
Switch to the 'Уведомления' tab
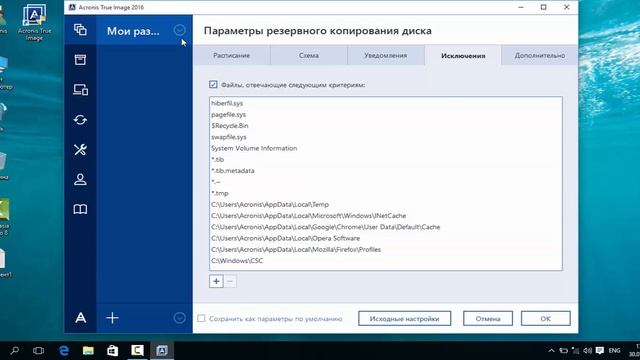386,56
